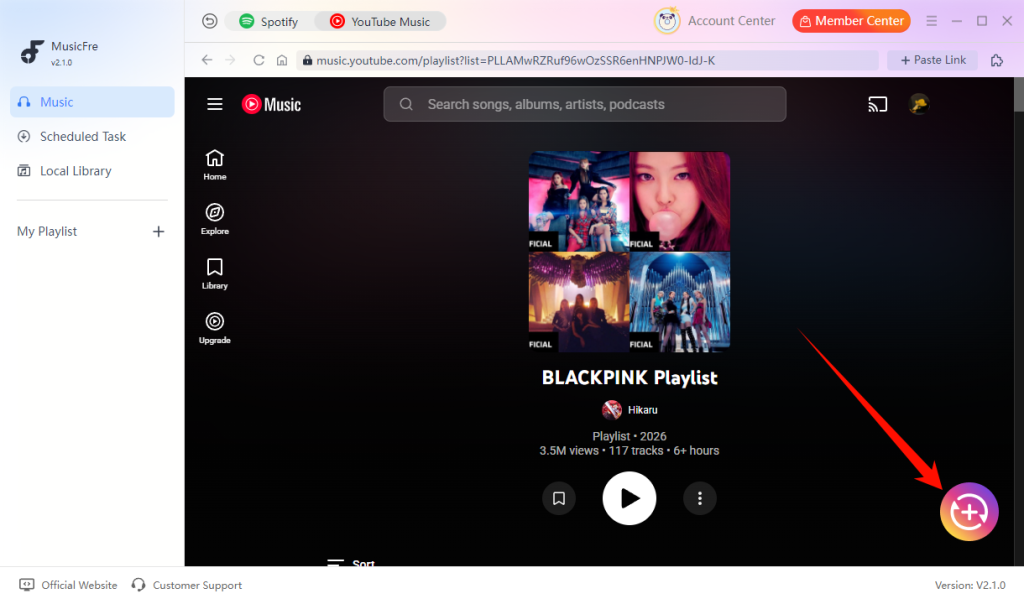Click the history/restore icon beside Spotify tab
Viewport: 1024px width, 604px height.
(210, 21)
